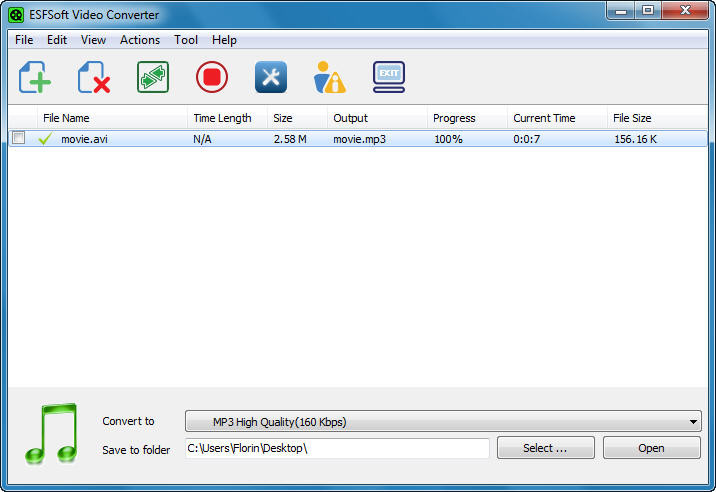The height and width of the screenshot is (492, 716).
Task: Click the 0:0:7 current time cell
Action: pyautogui.click(x=526, y=139)
